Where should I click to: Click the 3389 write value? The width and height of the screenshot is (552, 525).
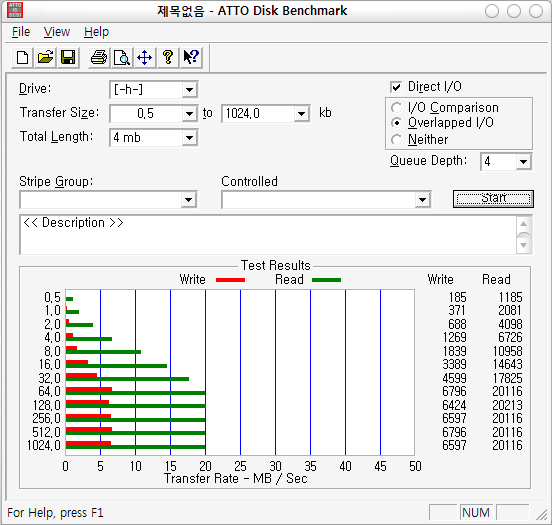454,364
